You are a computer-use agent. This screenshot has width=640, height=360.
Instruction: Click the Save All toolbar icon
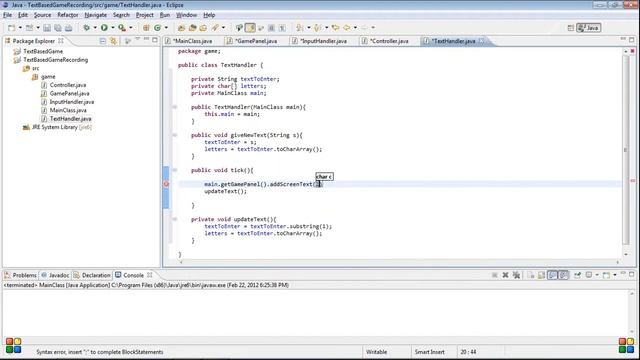click(58, 28)
